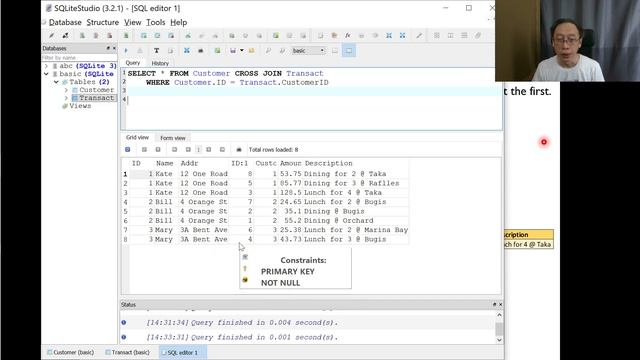Toggle the results display icon next to basic dropdown
This screenshot has height=360, width=640.
[335, 51]
